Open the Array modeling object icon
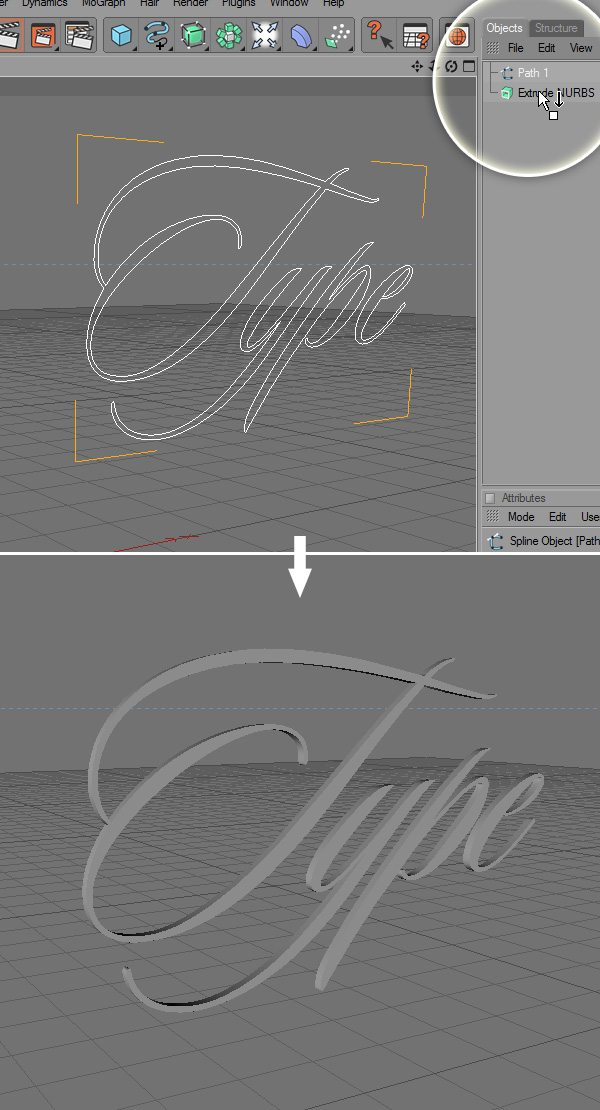The width and height of the screenshot is (600, 1110). [229, 37]
